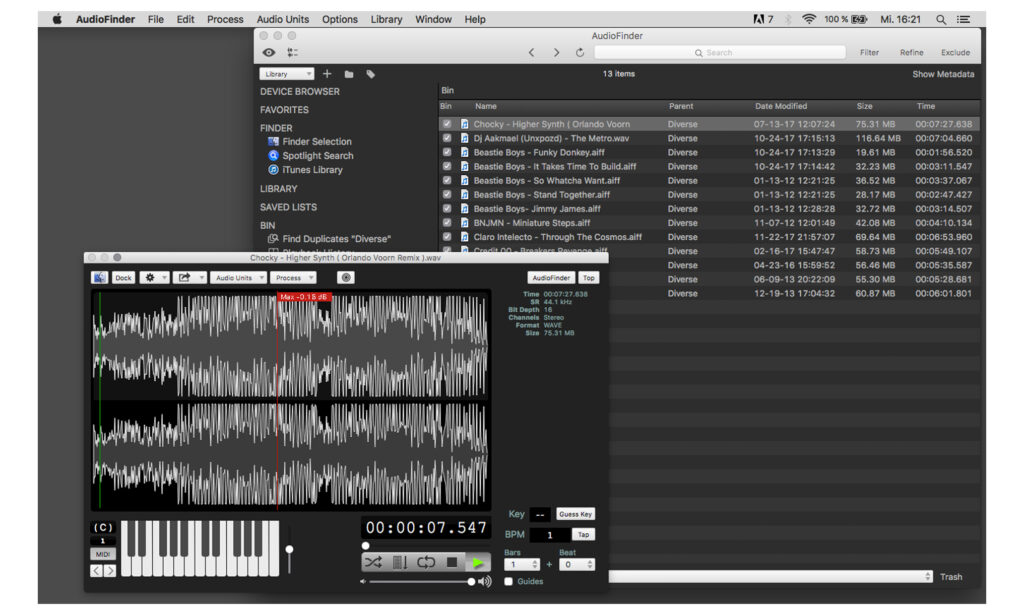Click the Beat stepper arrows
This screenshot has height=614, width=1024.
click(590, 564)
